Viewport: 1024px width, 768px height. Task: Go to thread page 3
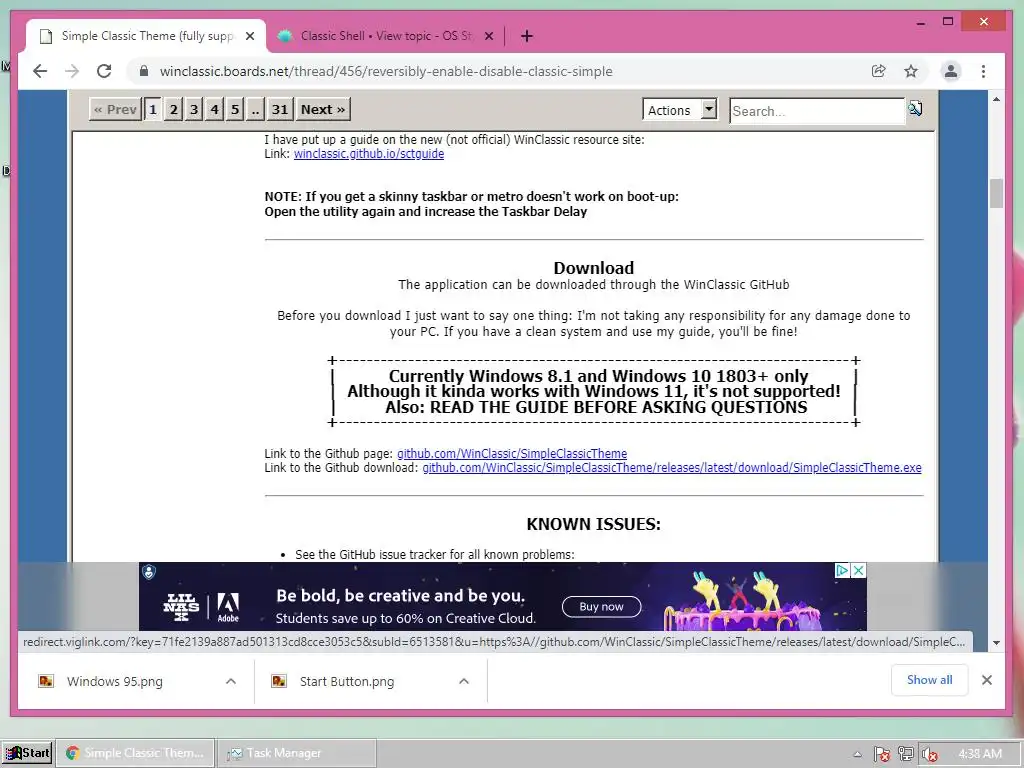[194, 109]
